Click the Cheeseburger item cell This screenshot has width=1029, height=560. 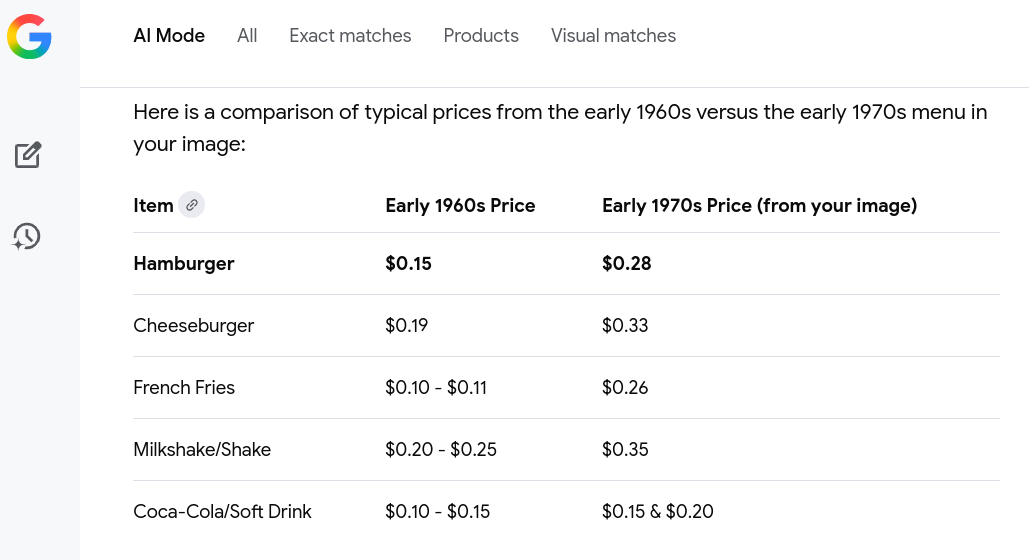[194, 326]
